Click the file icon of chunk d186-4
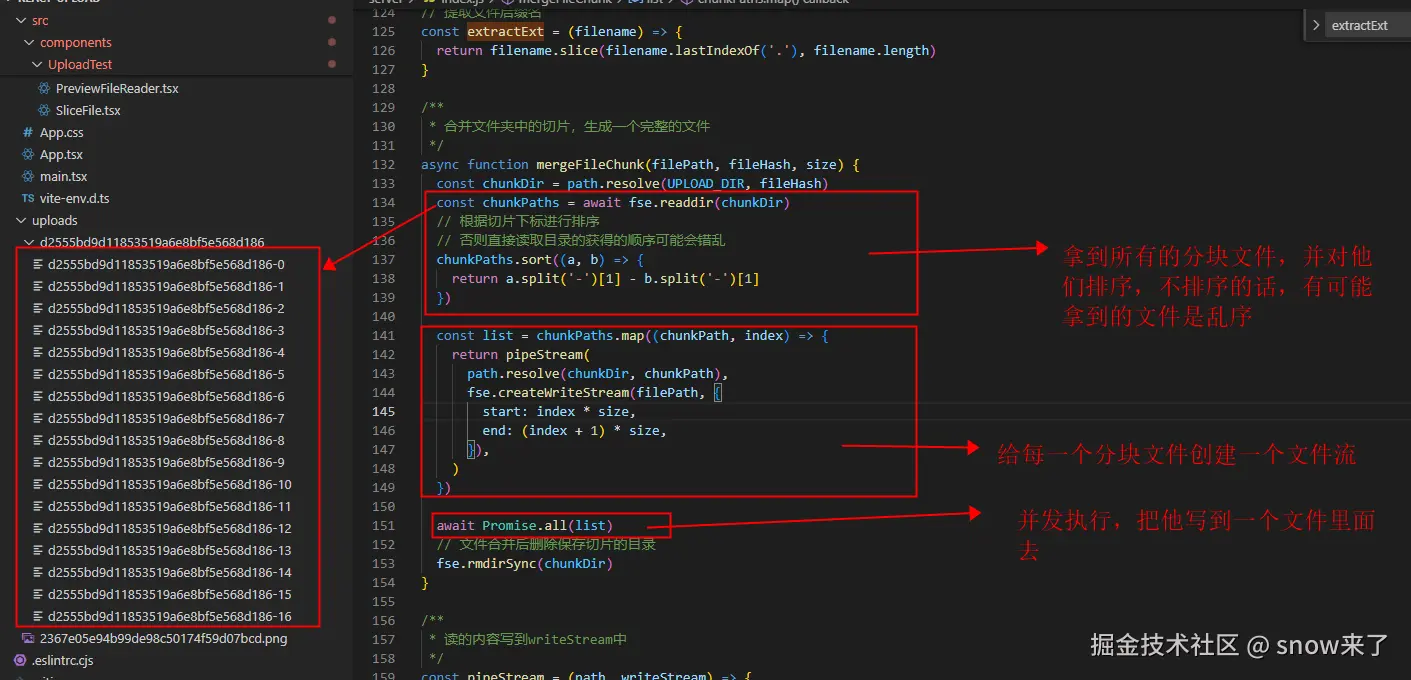This screenshot has height=680, width=1411. coord(38,352)
